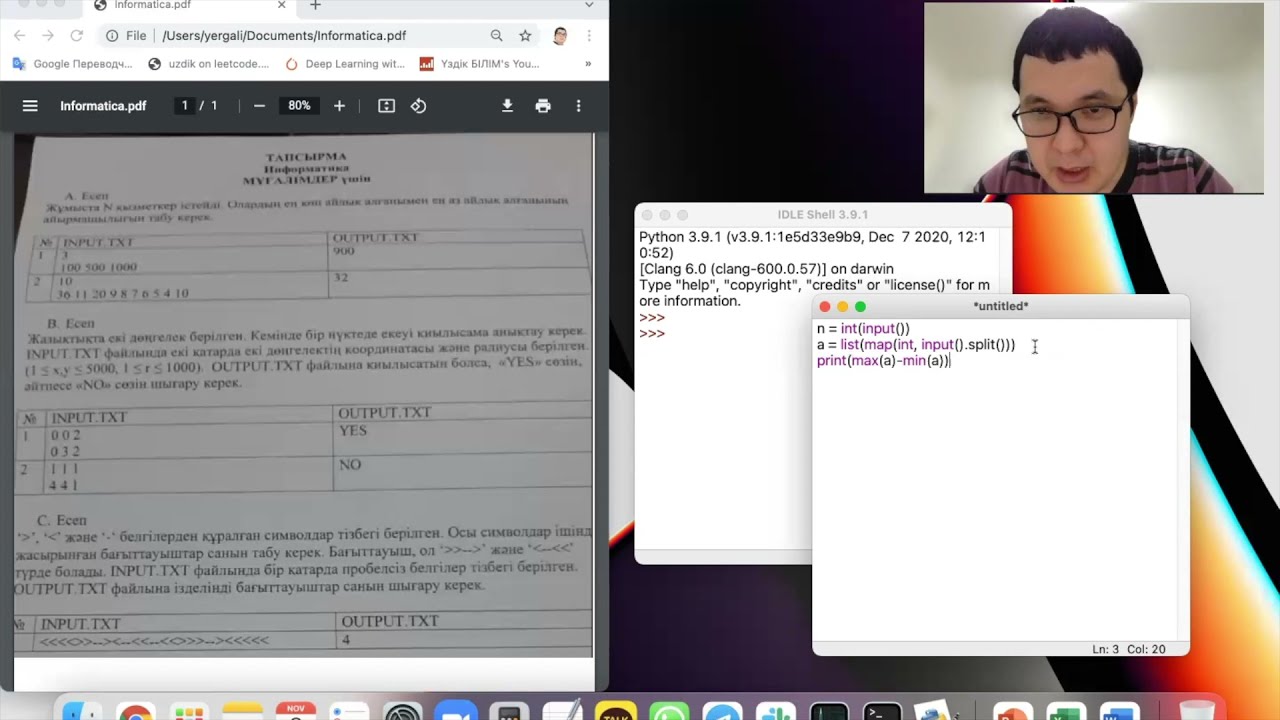Reload the Chrome page
The image size is (1280, 720).
tap(76, 36)
